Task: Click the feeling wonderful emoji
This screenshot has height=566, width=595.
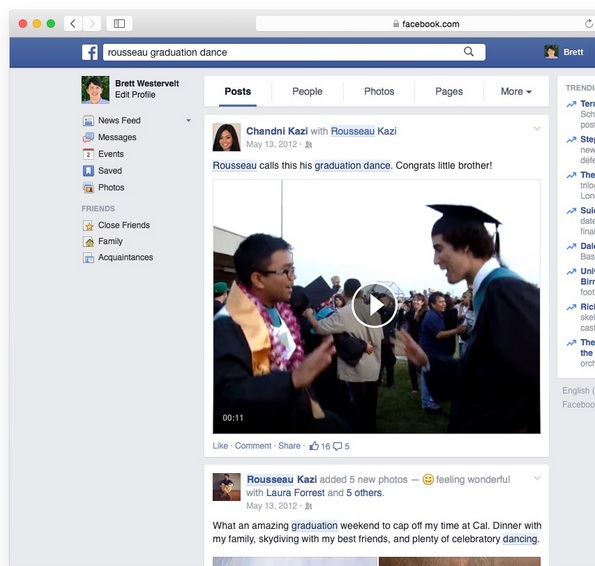Action: [x=428, y=480]
